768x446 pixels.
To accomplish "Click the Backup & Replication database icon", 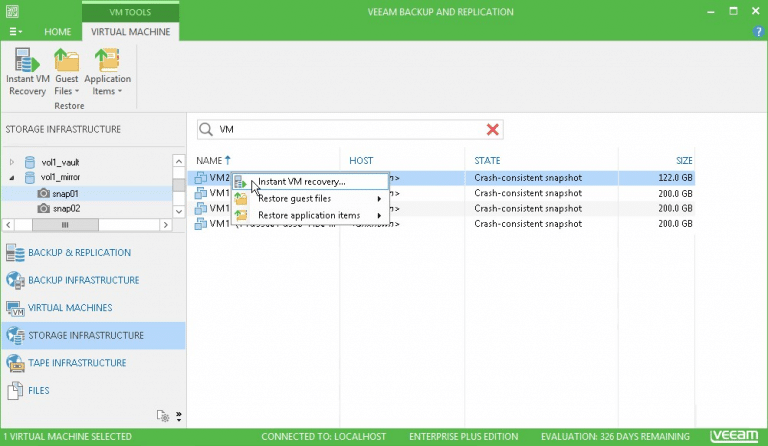I will coord(15,253).
